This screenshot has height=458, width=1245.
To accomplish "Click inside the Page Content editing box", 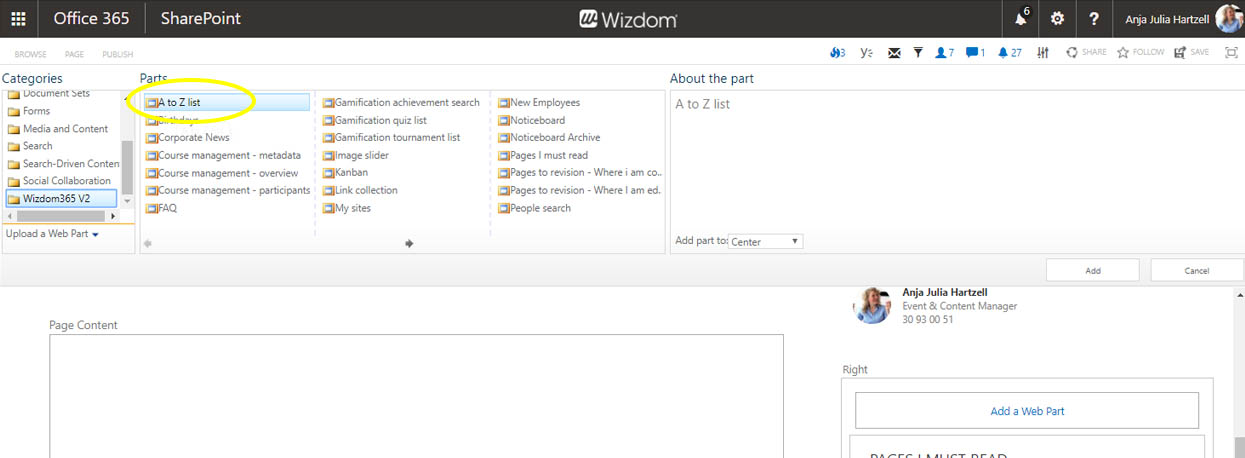I will pyautogui.click(x=416, y=396).
